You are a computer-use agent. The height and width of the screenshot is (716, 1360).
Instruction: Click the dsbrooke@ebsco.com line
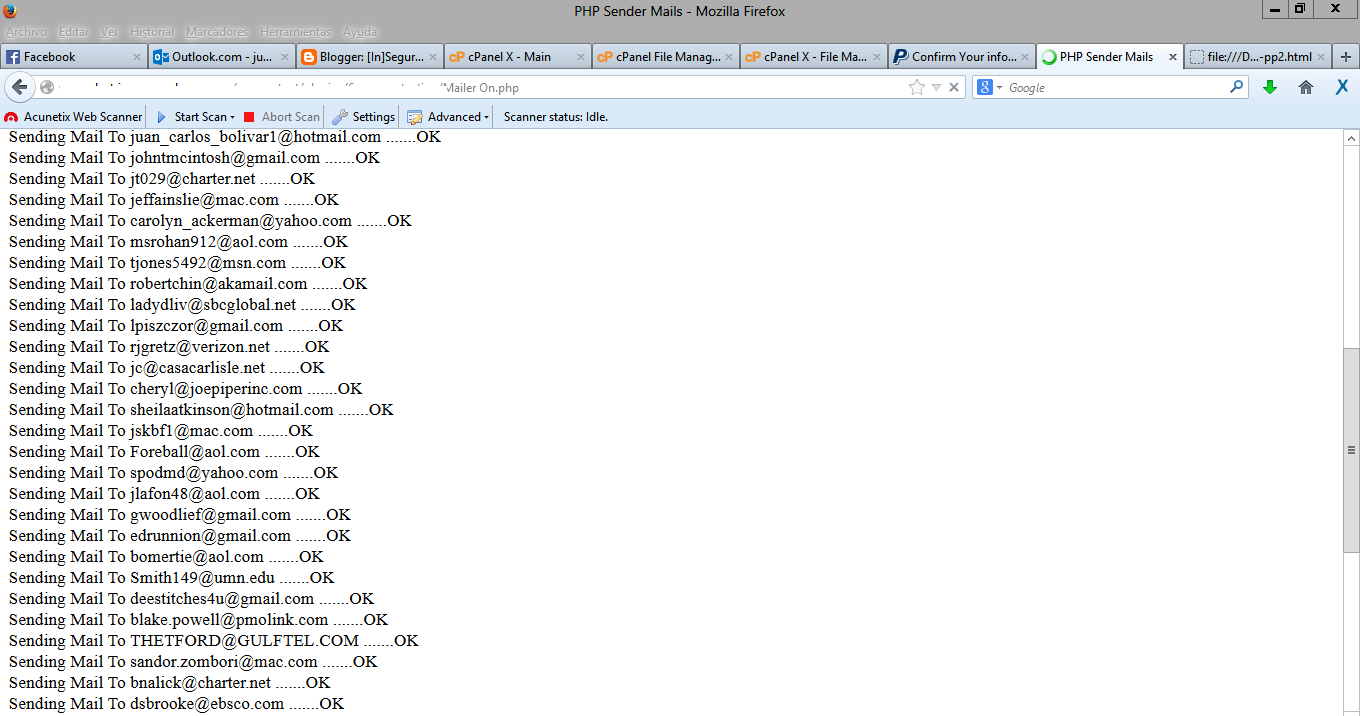coord(176,704)
